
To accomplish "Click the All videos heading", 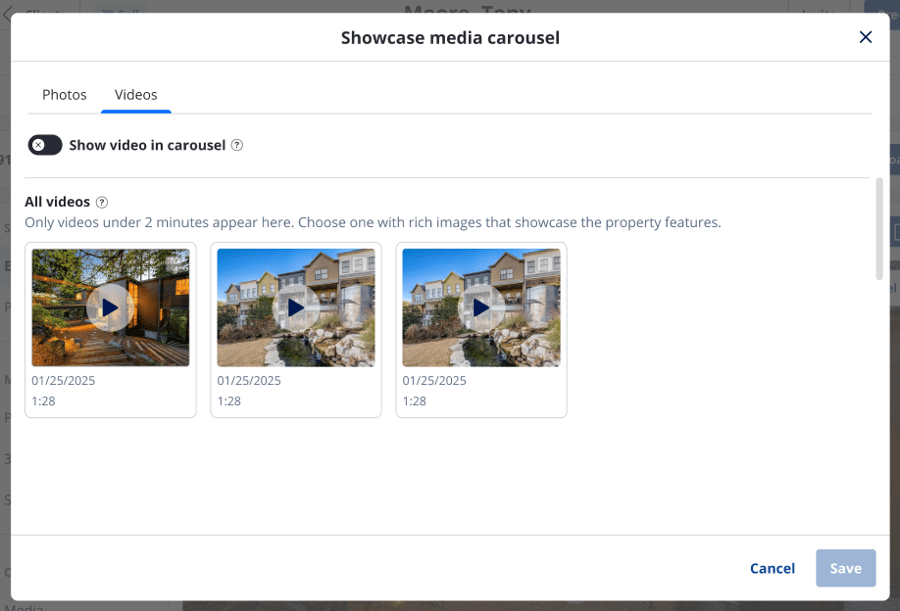I will (x=57, y=202).
